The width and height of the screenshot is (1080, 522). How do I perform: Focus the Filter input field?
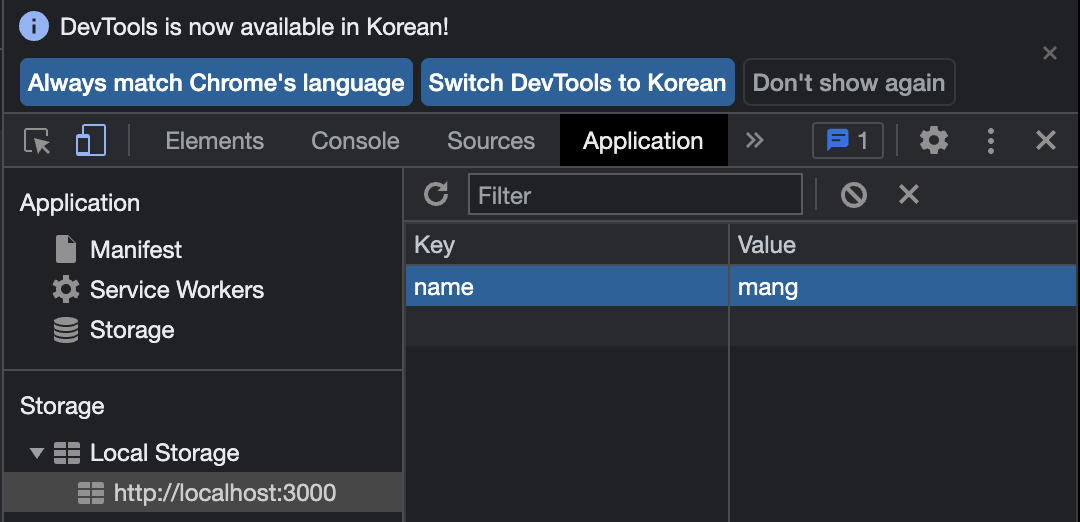coord(635,195)
